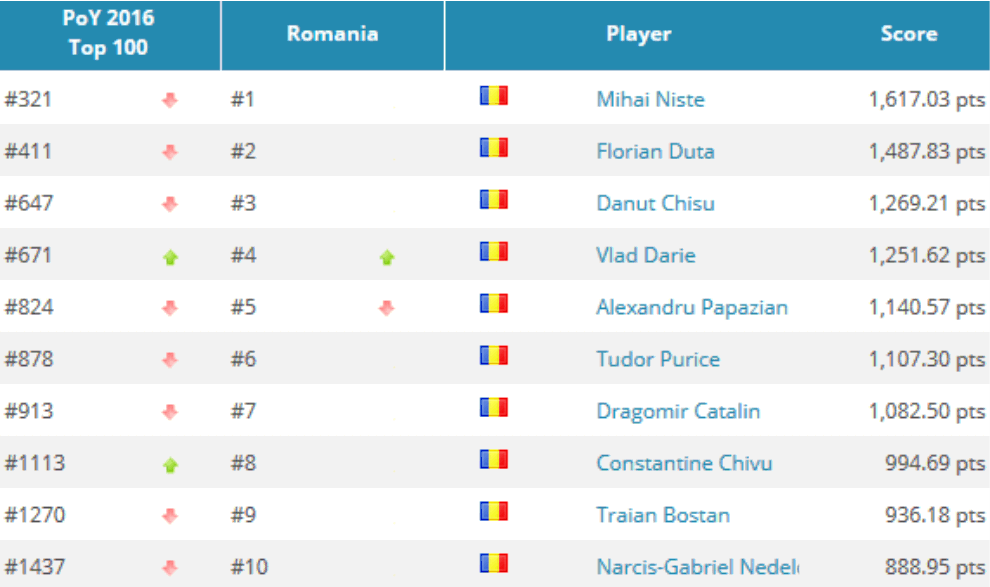This screenshot has height=587, width=990.
Task: Click the flag icon next to Traian Bostan
Action: 494,511
